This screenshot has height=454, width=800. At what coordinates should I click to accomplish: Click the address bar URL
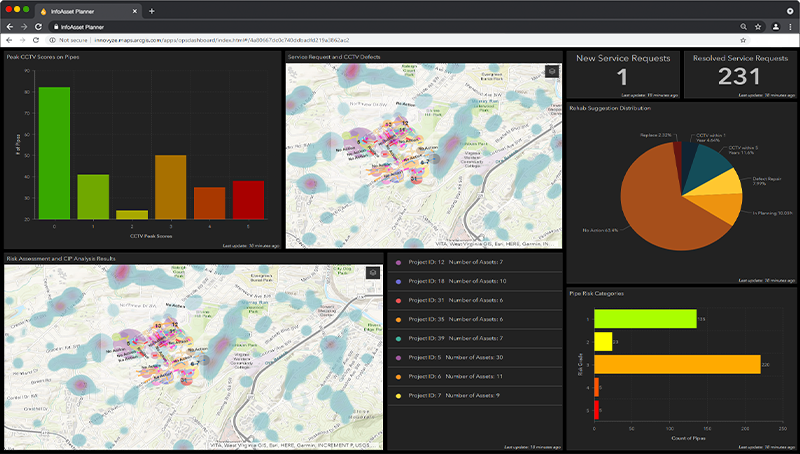click(200, 39)
